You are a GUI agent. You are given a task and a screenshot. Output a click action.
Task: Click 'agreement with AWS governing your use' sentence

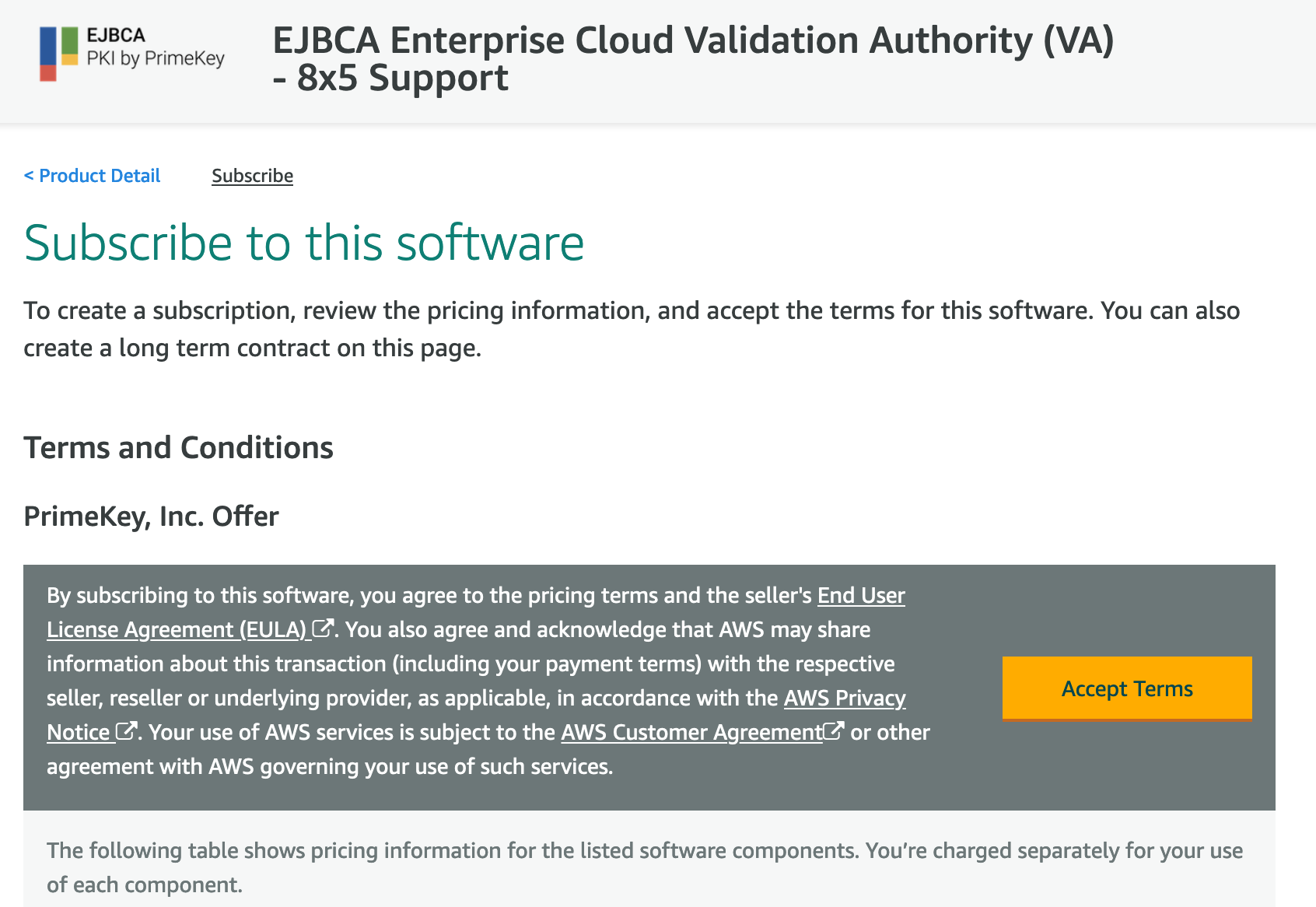(329, 766)
